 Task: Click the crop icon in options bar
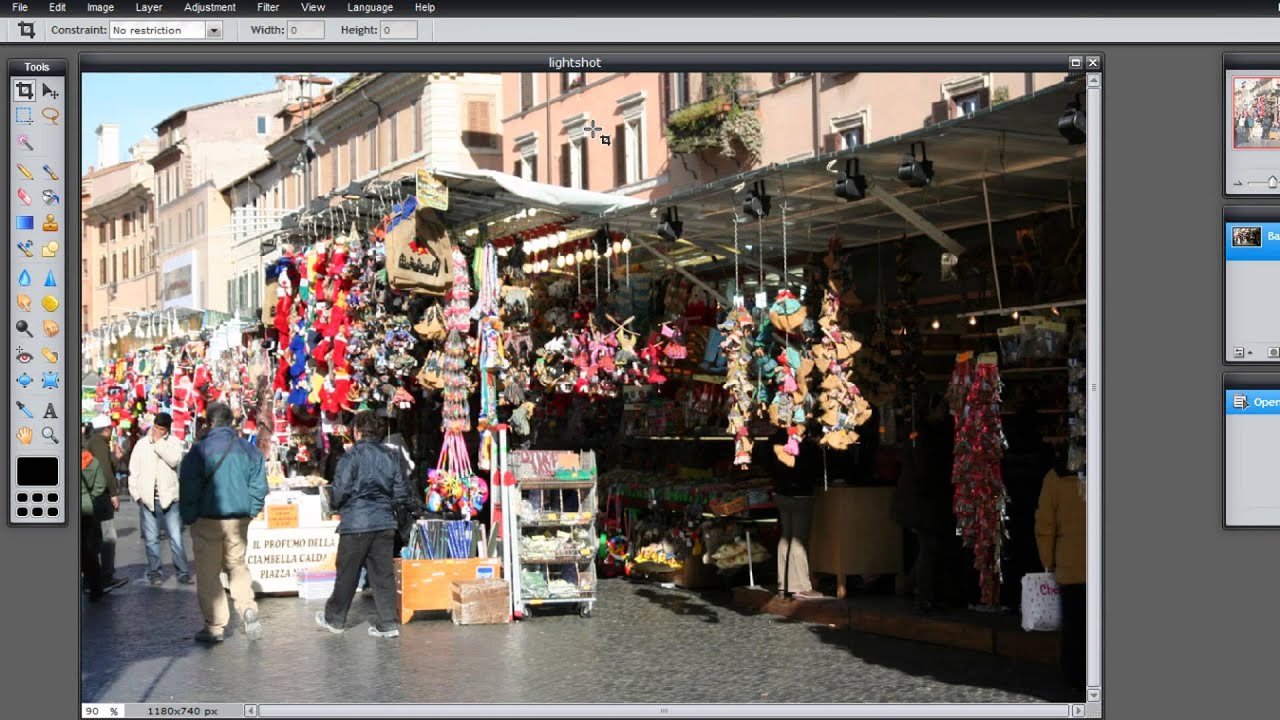tap(27, 30)
